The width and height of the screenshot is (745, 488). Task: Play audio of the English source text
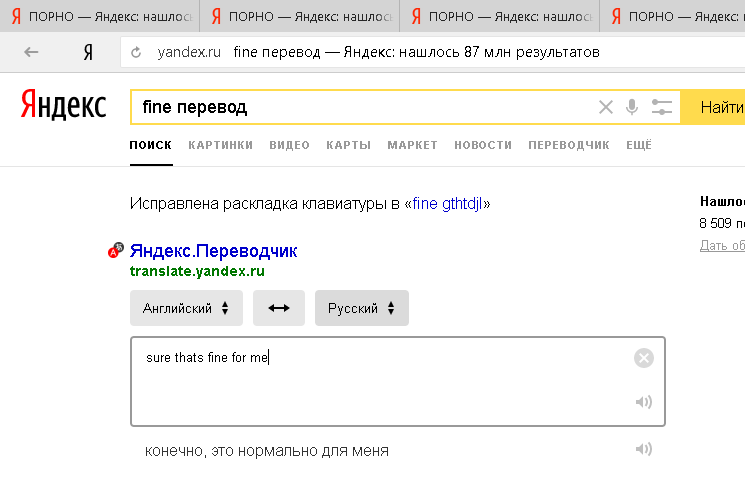pos(644,402)
